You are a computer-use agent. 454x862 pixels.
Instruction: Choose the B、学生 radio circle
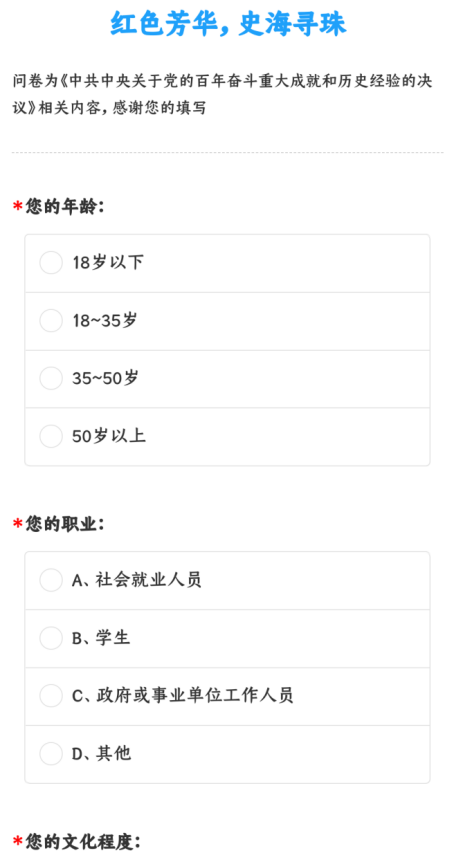pos(51,638)
